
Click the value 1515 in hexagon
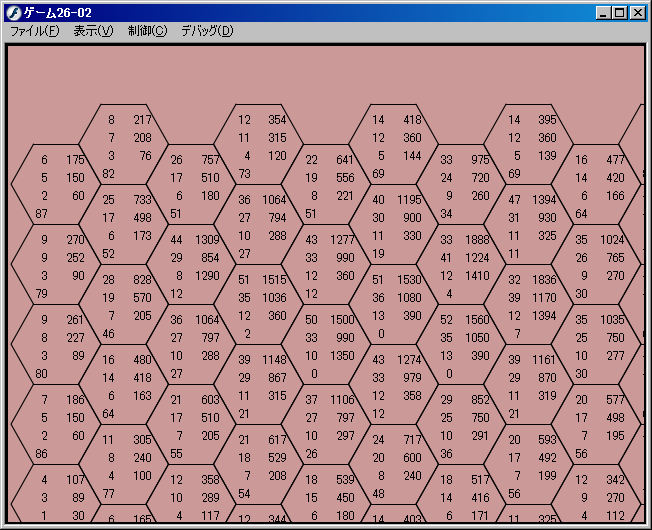tap(274, 280)
